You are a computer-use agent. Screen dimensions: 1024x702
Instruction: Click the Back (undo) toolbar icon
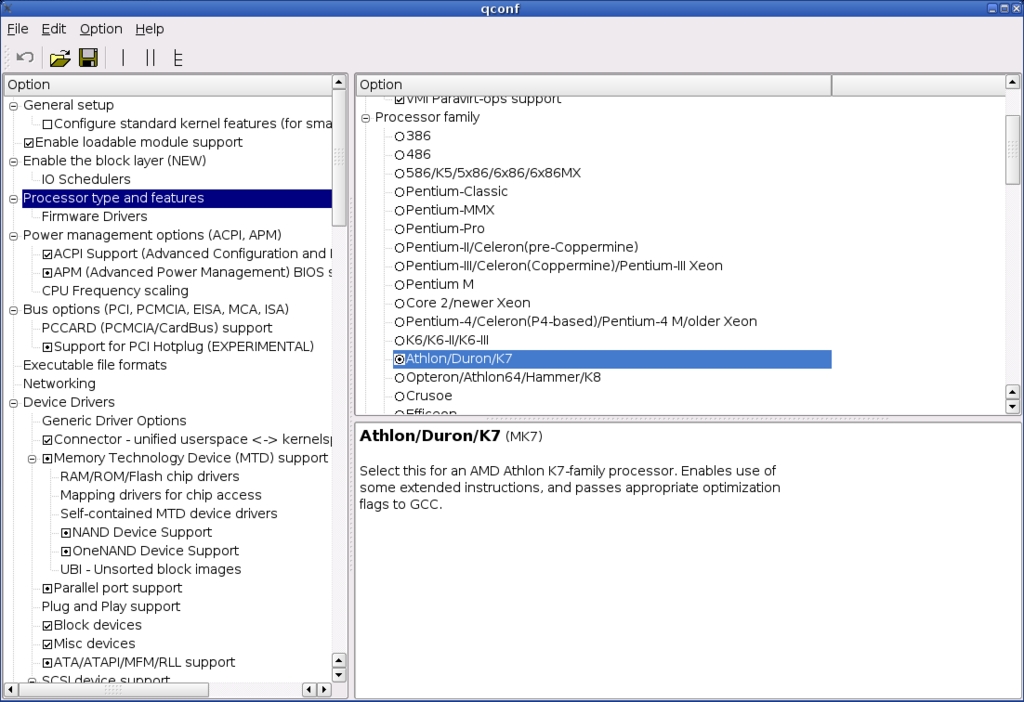tap(25, 58)
